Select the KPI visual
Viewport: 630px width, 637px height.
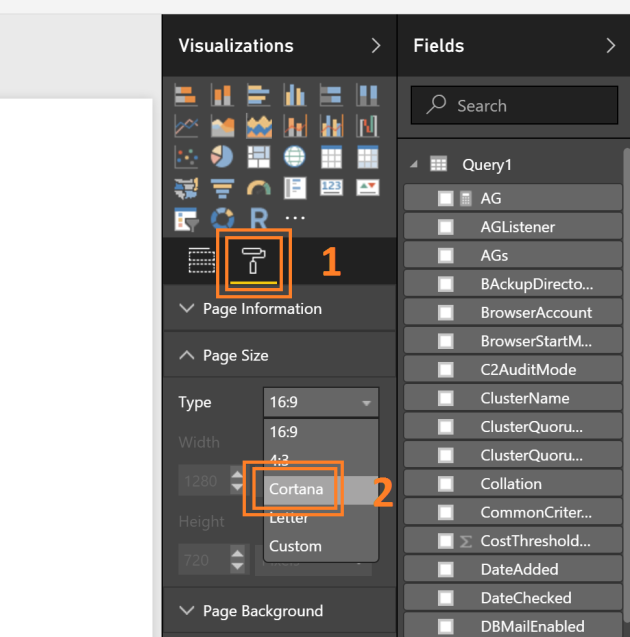click(x=368, y=188)
